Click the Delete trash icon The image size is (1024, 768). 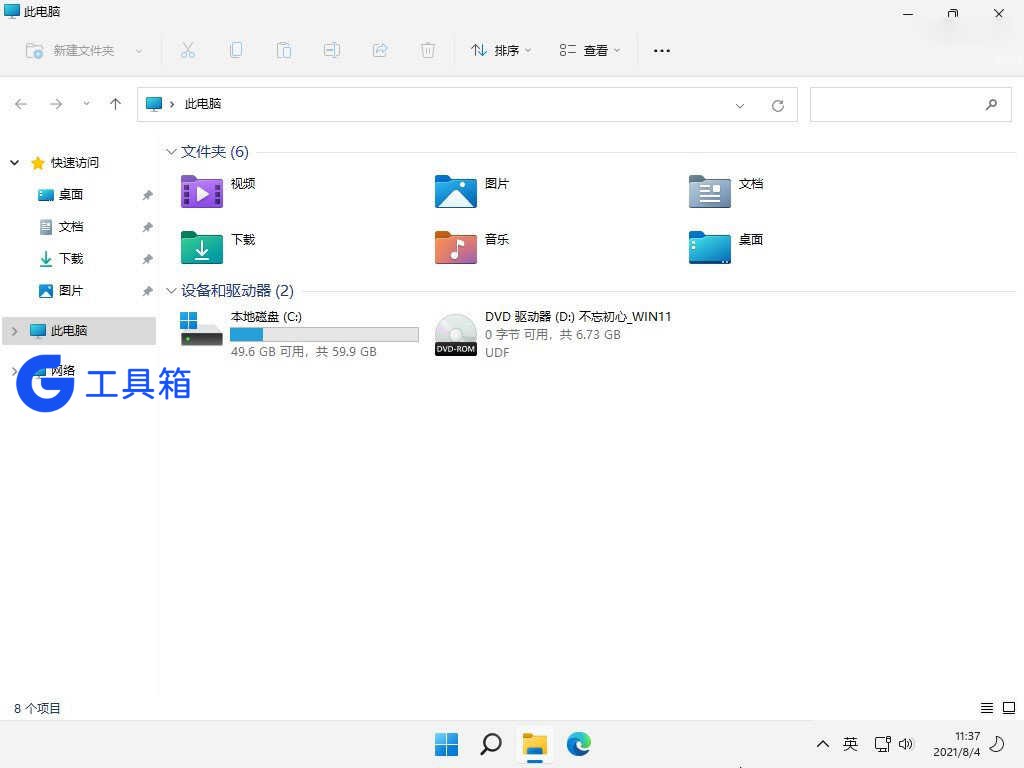click(428, 50)
